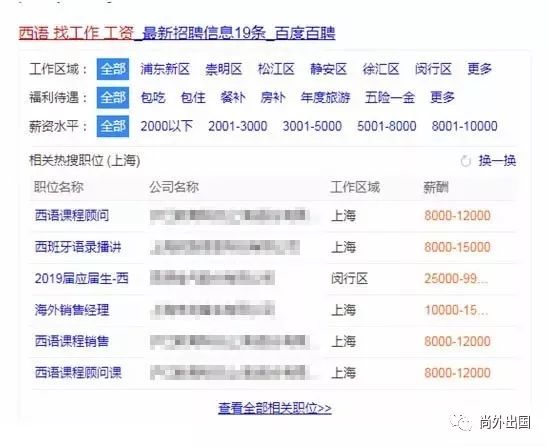This screenshot has height=447, width=548.
Task: Pick salary range 3001-5000
Action: (312, 126)
